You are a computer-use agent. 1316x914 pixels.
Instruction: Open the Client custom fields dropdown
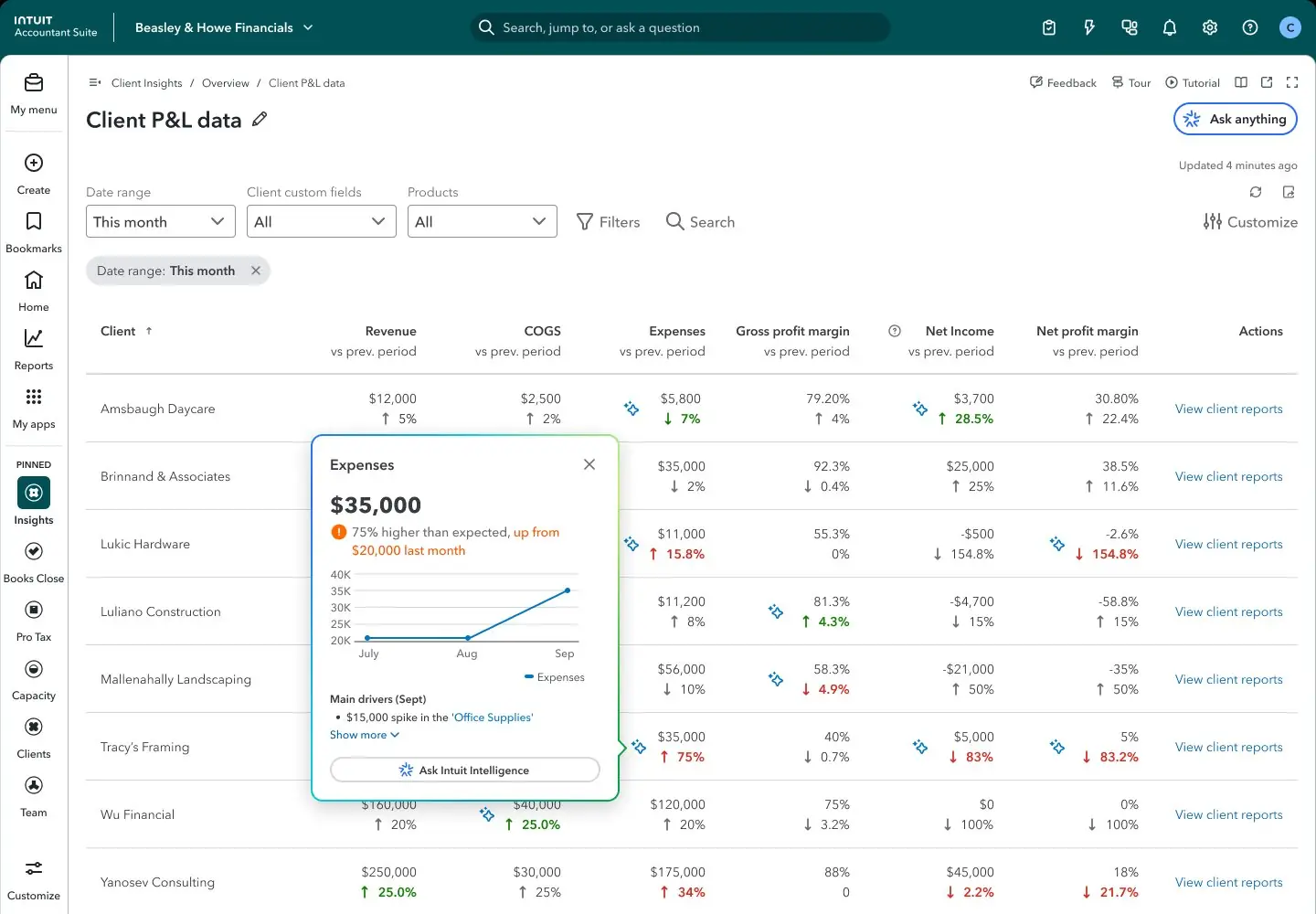[322, 221]
